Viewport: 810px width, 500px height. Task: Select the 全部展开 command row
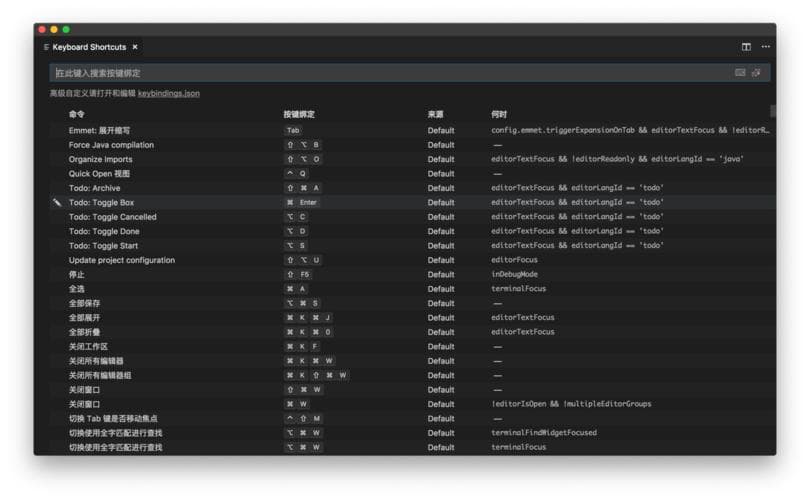point(412,318)
